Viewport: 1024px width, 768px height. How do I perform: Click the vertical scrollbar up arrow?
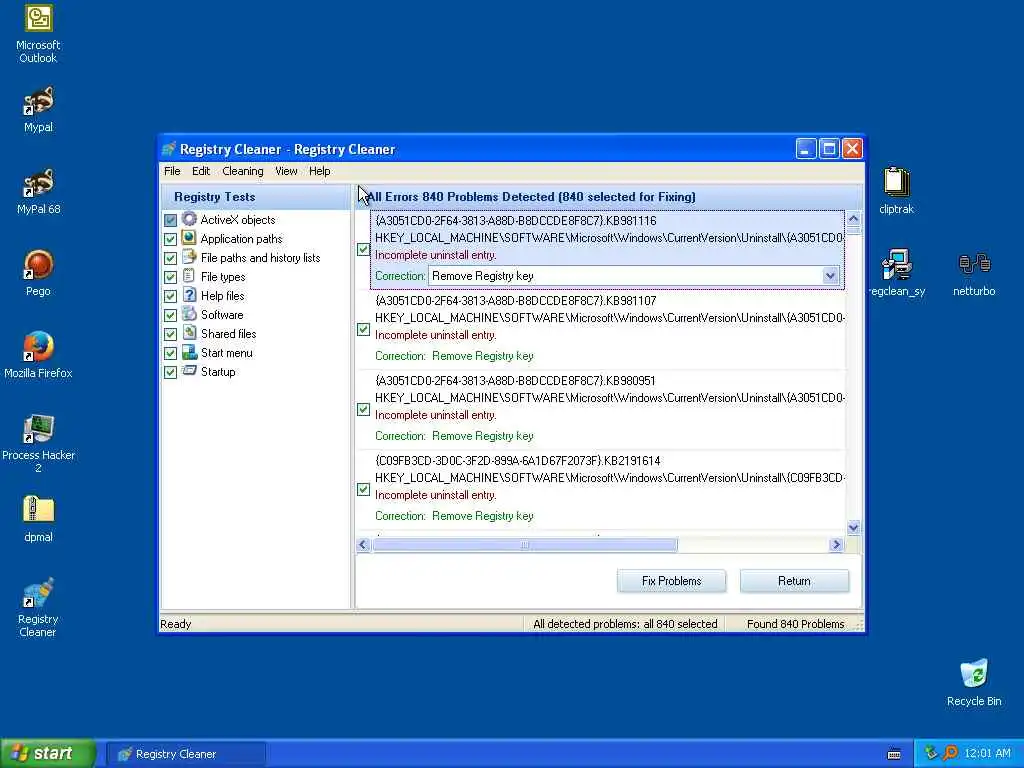(x=854, y=219)
